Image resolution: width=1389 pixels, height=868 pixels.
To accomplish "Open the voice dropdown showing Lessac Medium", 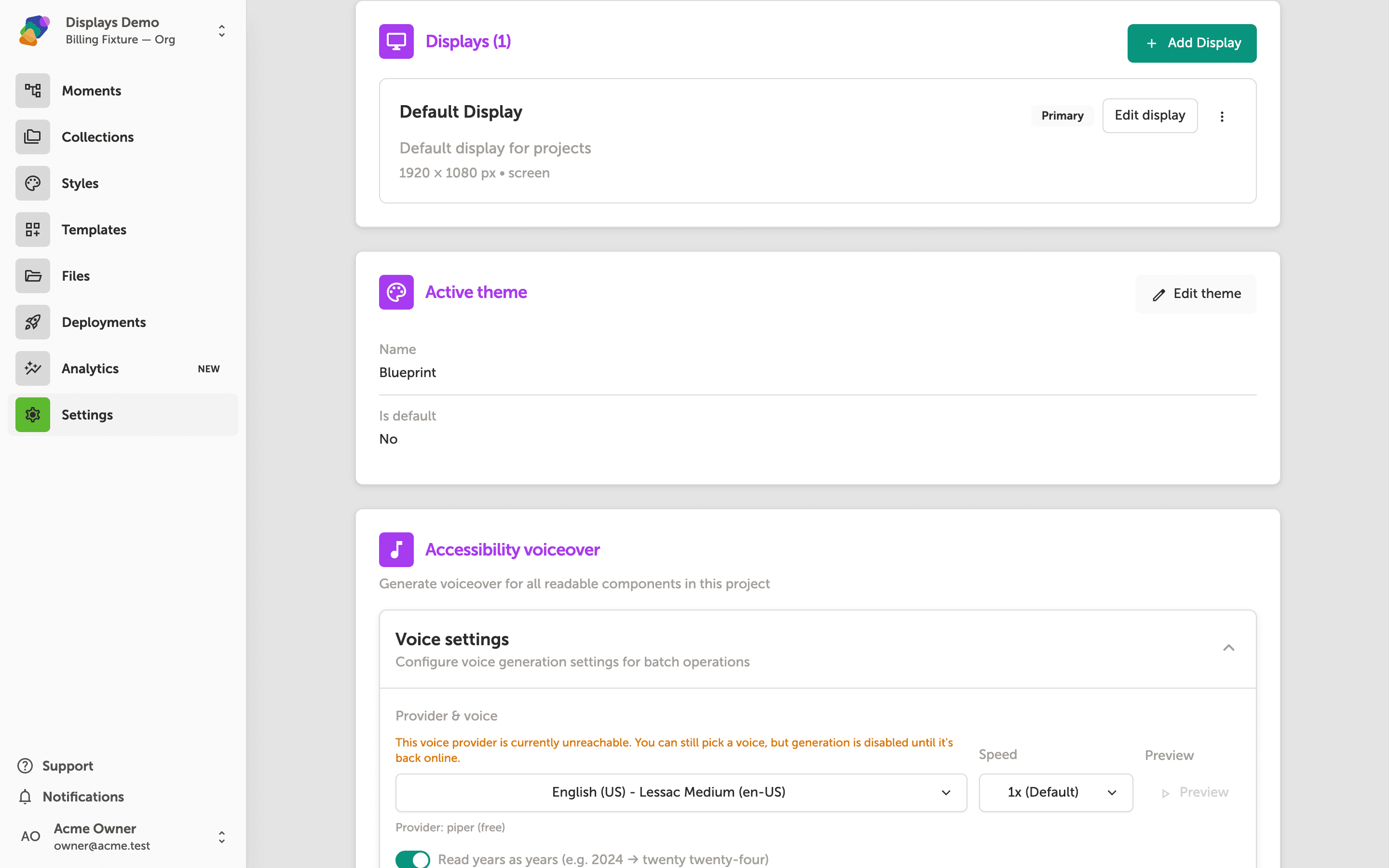I will click(681, 792).
